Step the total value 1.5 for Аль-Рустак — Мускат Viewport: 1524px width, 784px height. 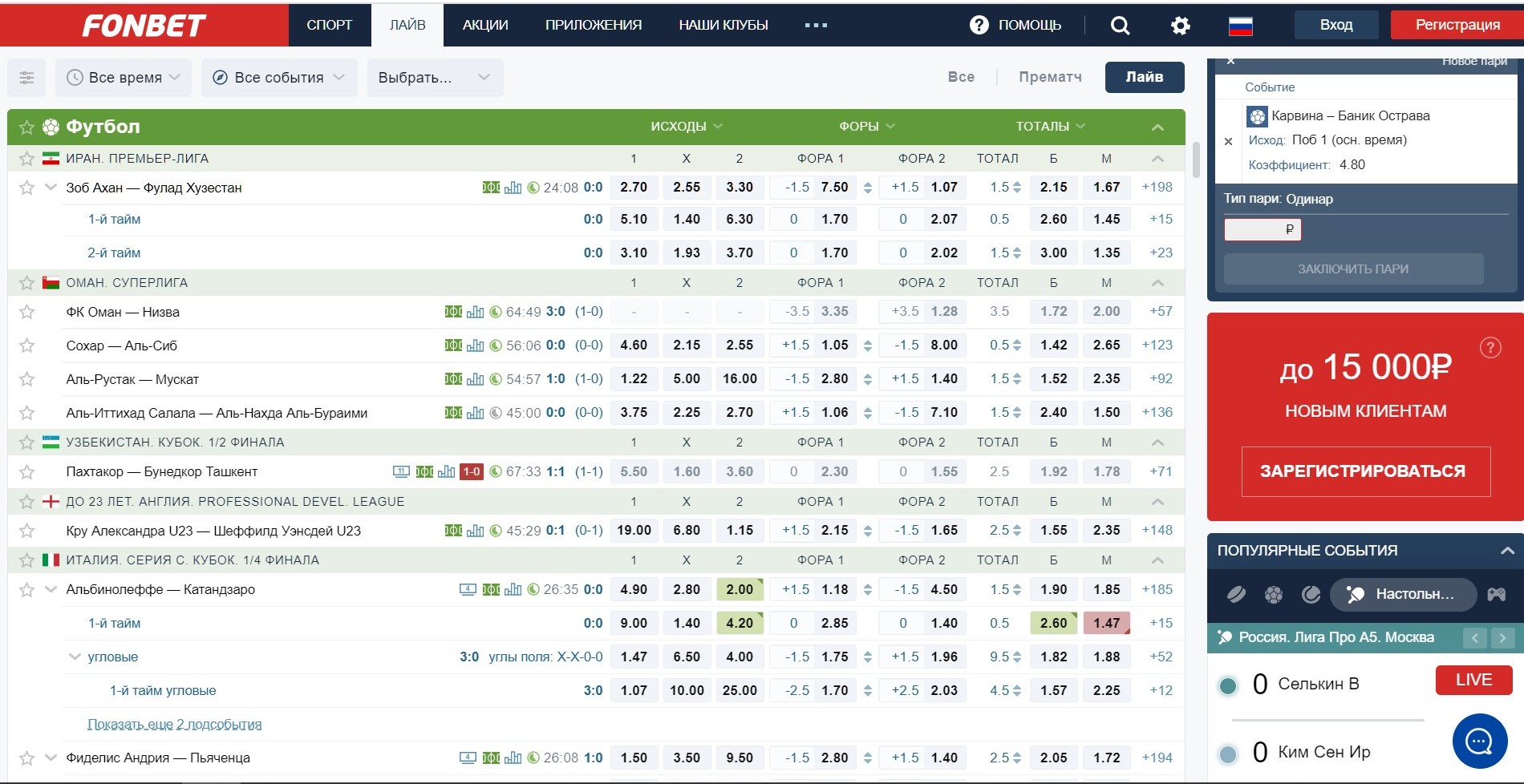point(1017,379)
